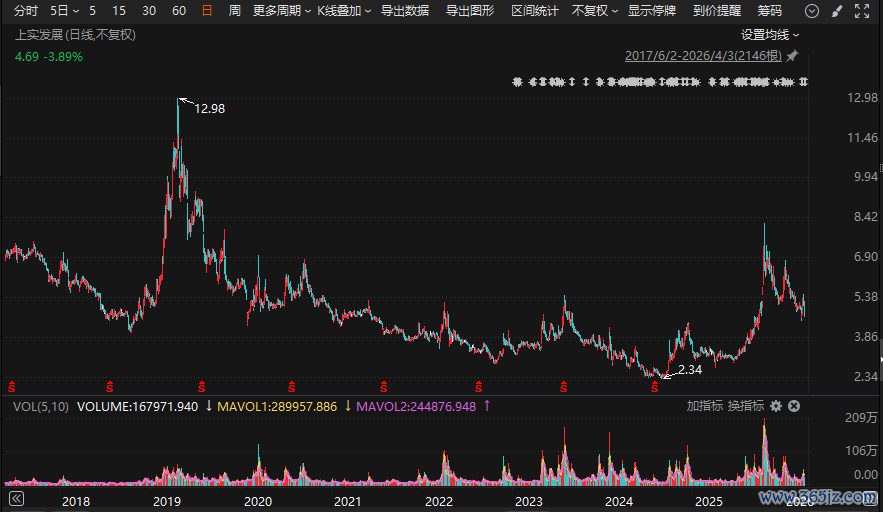Click the red S marker nearest the 2019 label

tap(202, 387)
